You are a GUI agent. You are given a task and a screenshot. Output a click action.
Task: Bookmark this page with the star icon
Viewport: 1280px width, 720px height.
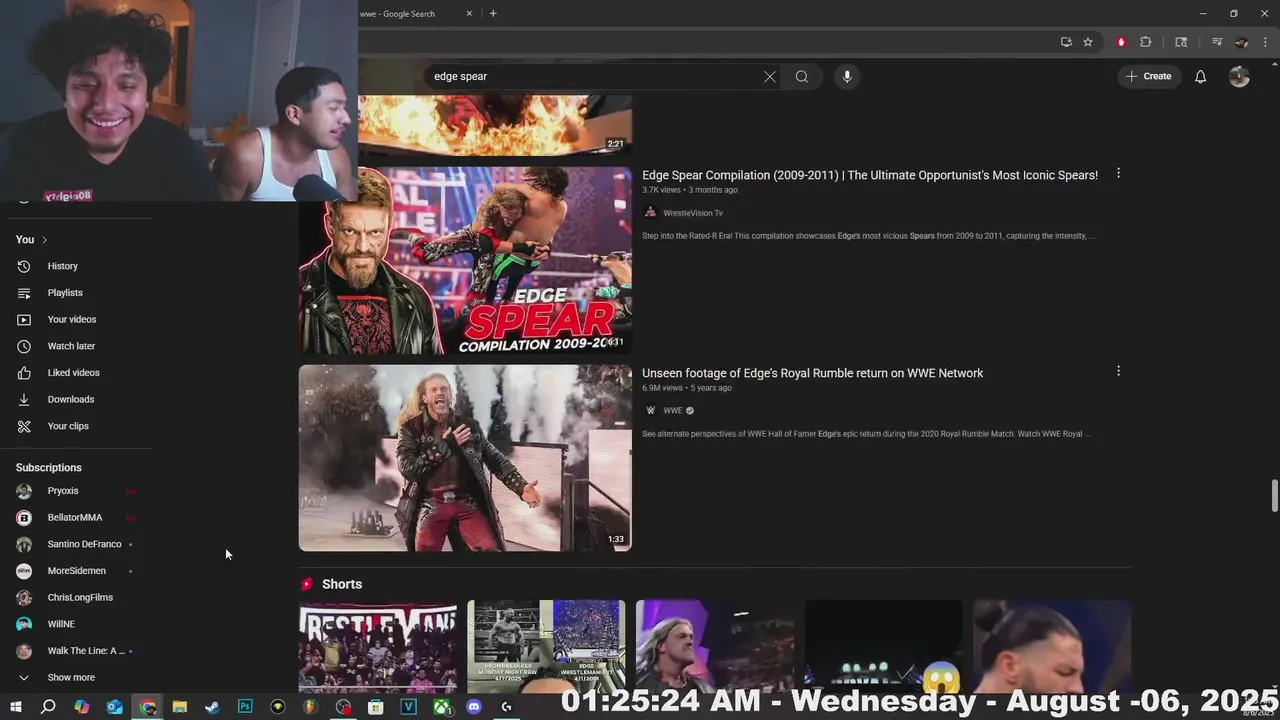1088,42
